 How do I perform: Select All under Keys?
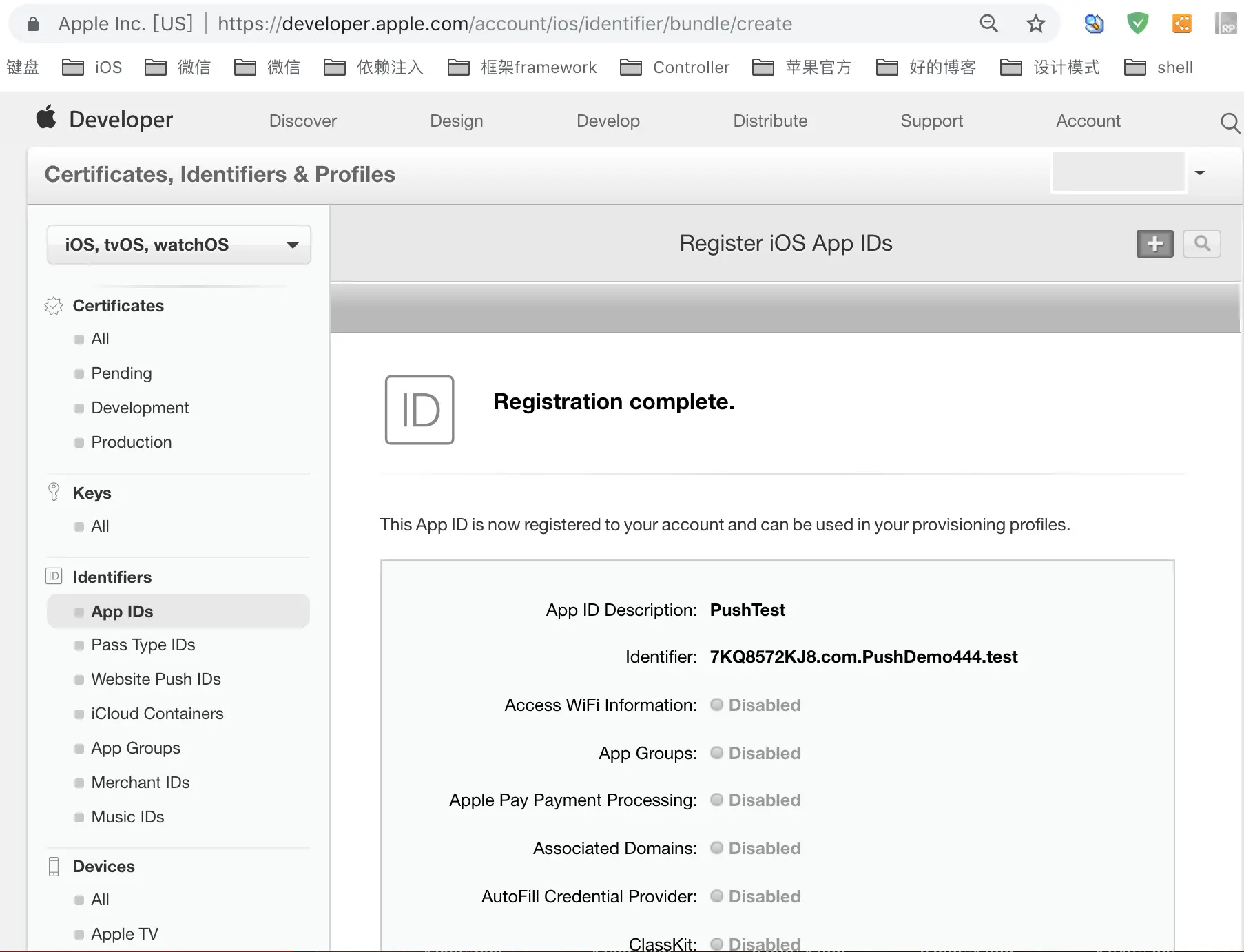tap(101, 526)
